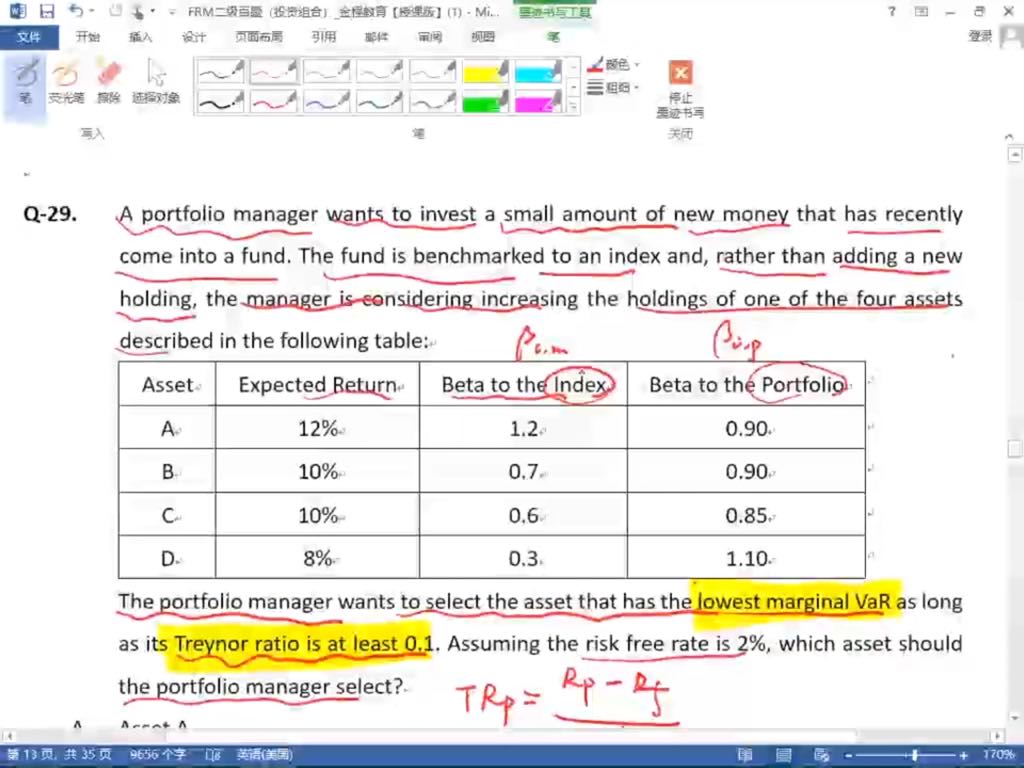Choose the Select Objects (选择对象) cursor tool

click(156, 83)
